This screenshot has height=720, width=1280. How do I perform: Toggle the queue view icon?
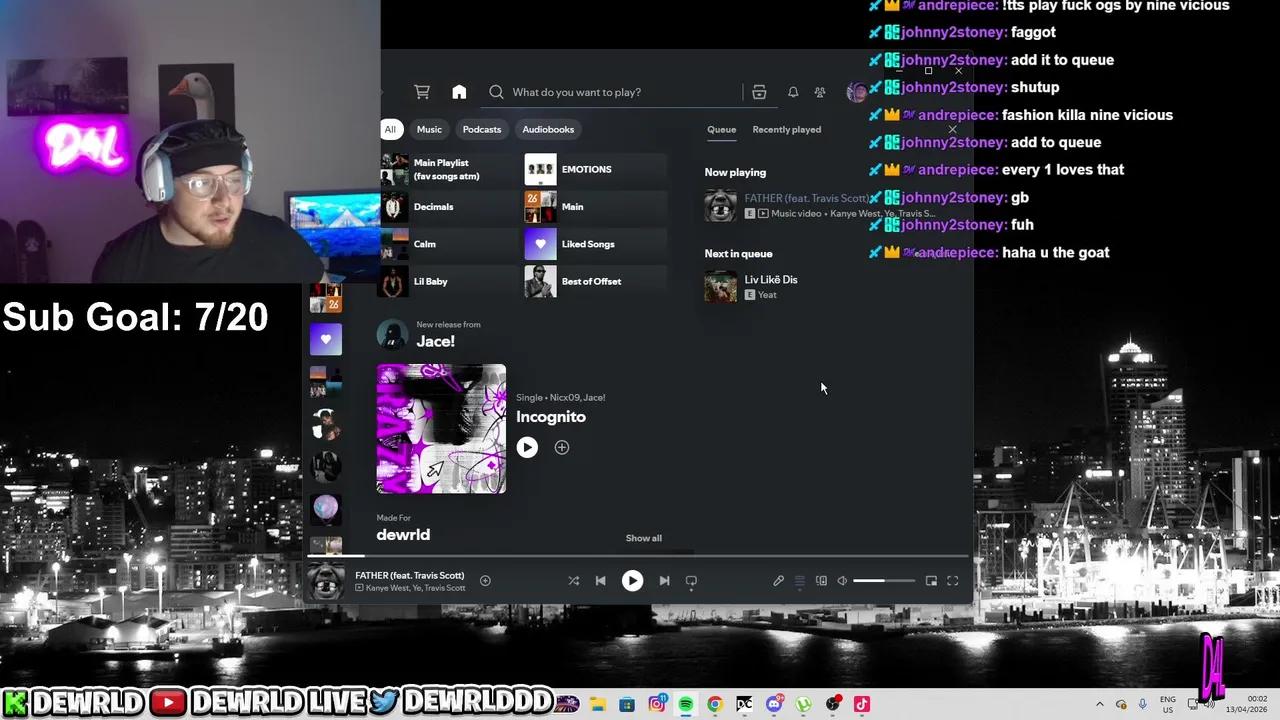799,581
